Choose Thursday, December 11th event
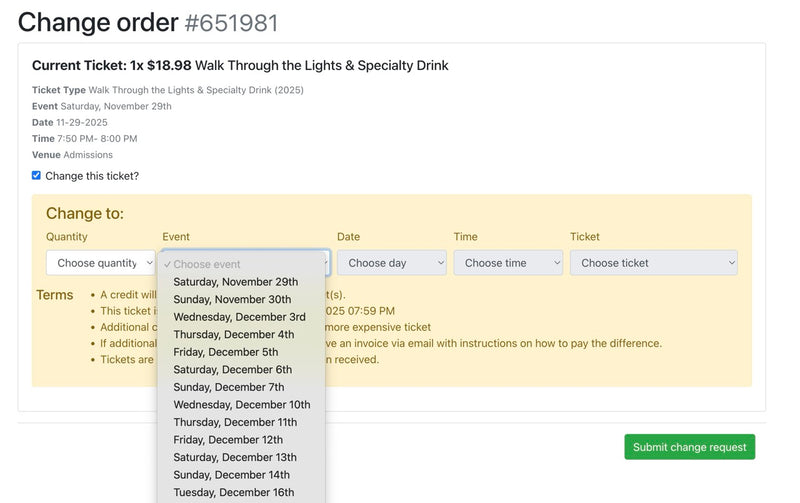The height and width of the screenshot is (503, 800). [x=235, y=422]
